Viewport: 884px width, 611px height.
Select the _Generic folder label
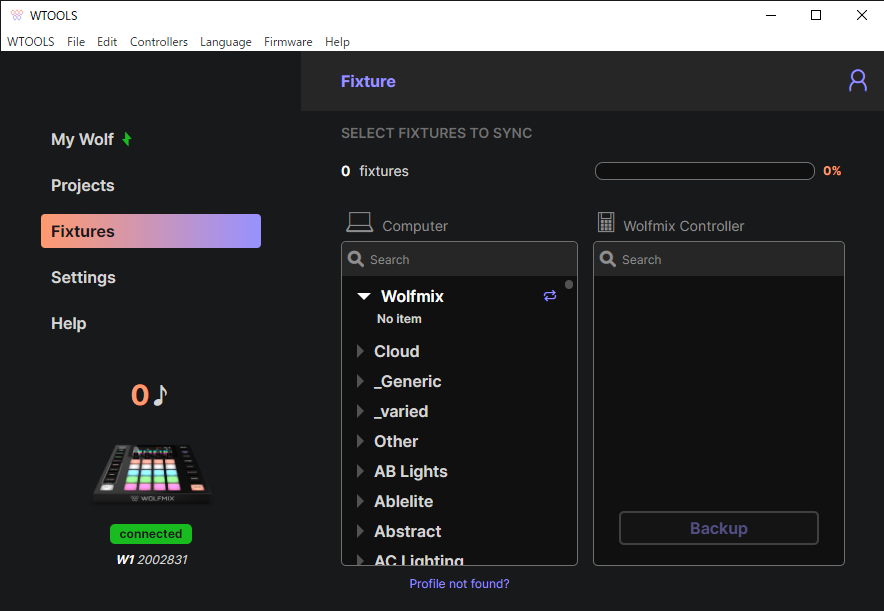[408, 382]
